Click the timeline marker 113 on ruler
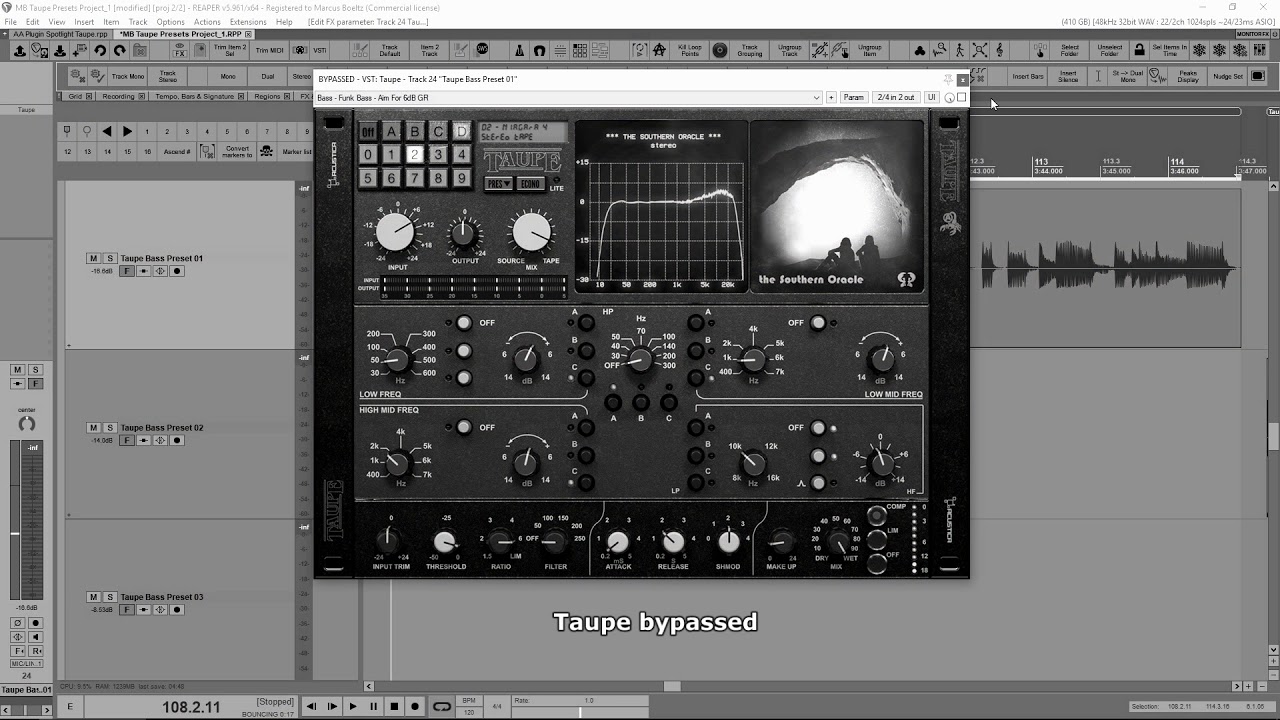The height and width of the screenshot is (720, 1280). [1041, 162]
